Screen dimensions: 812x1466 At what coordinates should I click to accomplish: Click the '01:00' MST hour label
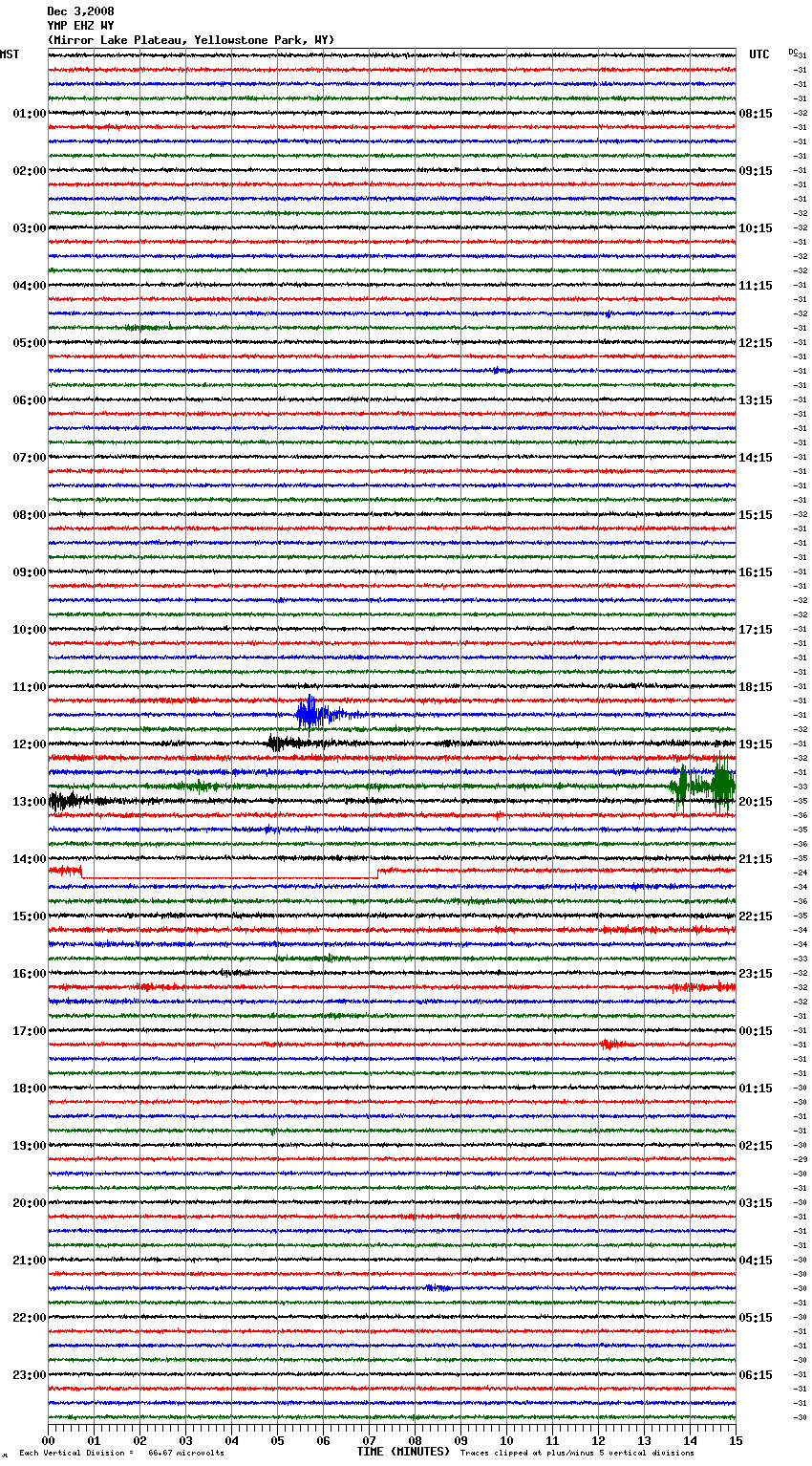point(29,114)
